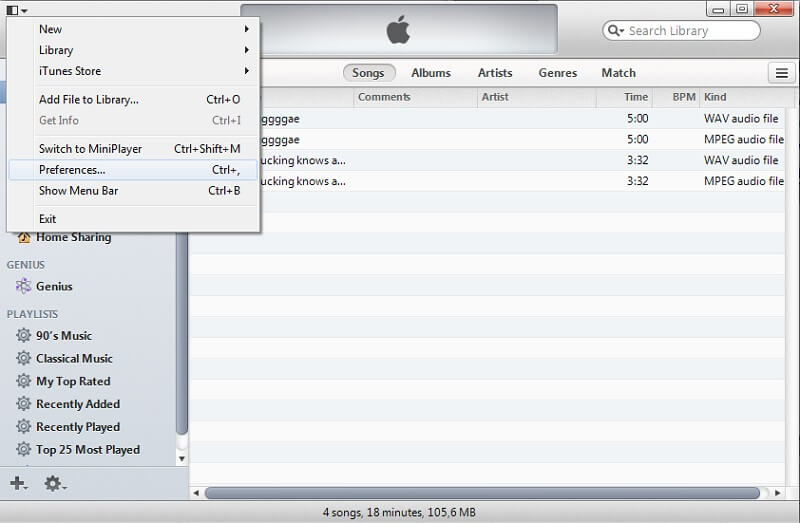The width and height of the screenshot is (800, 523).
Task: Click the My Top Rated gear icon
Action: (x=23, y=381)
